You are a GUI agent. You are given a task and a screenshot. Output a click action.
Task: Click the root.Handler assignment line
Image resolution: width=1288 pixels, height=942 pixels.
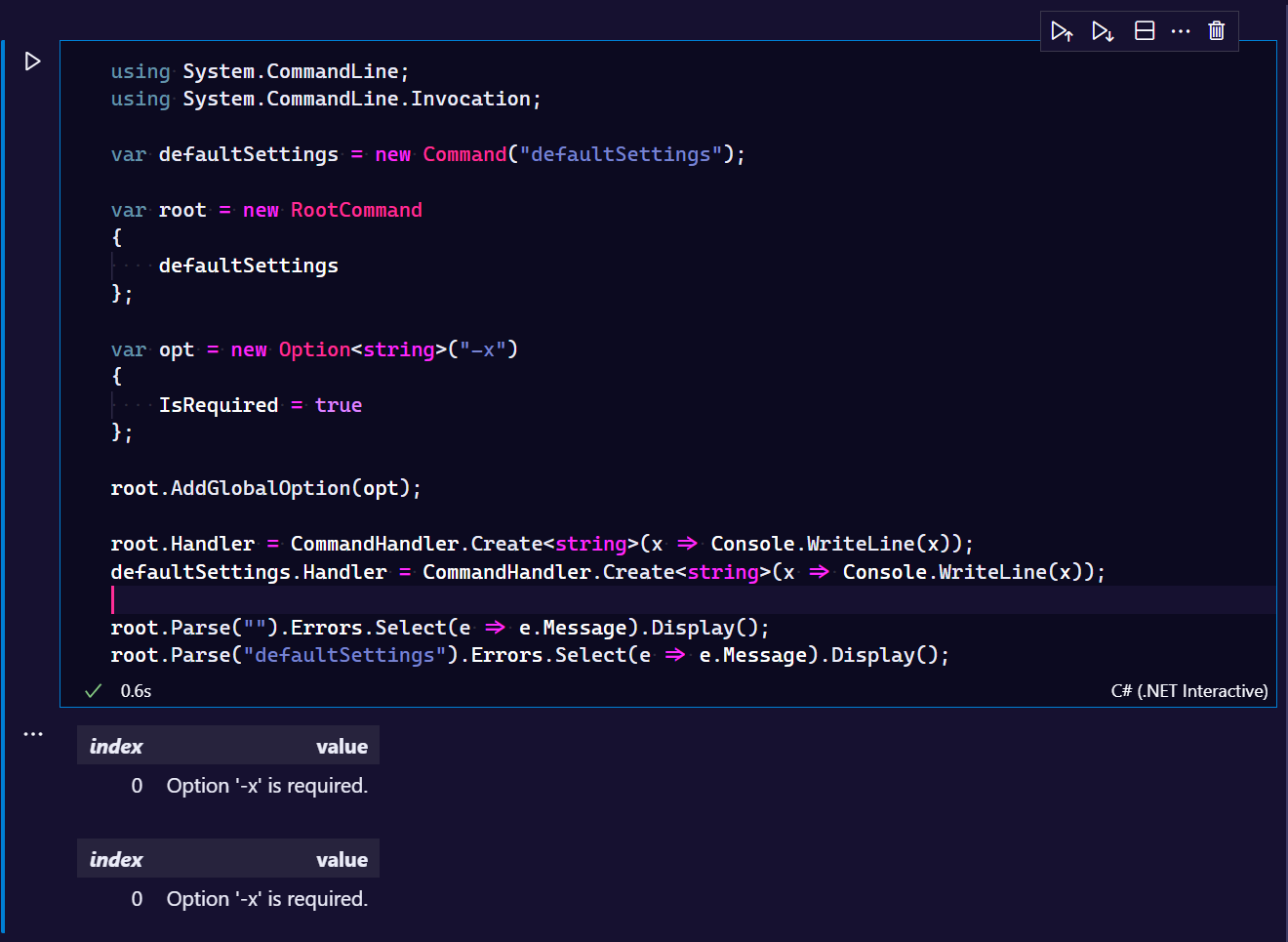coord(542,544)
